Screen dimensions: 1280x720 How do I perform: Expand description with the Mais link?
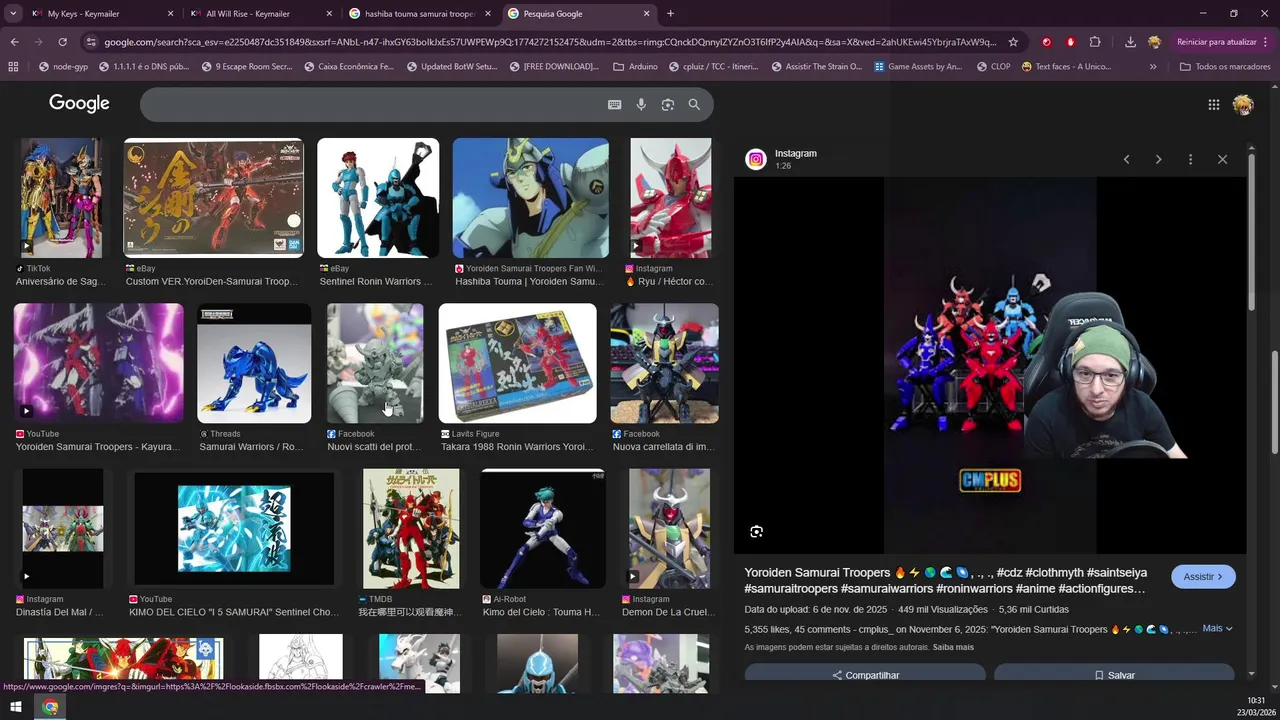click(1217, 628)
